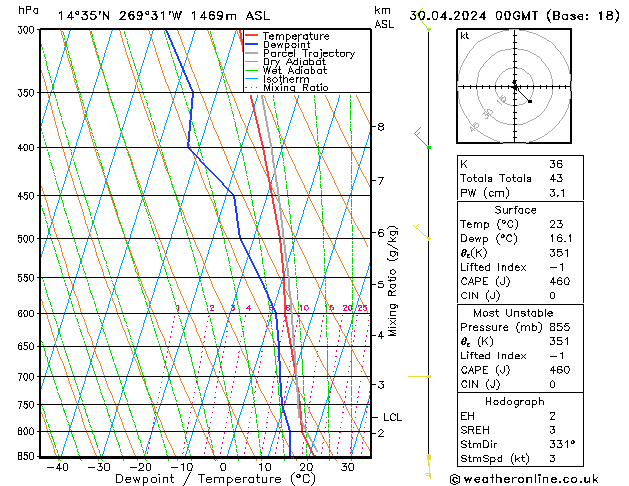
Task: Click the Pressure (mb) value 855
Action: [x=560, y=327]
